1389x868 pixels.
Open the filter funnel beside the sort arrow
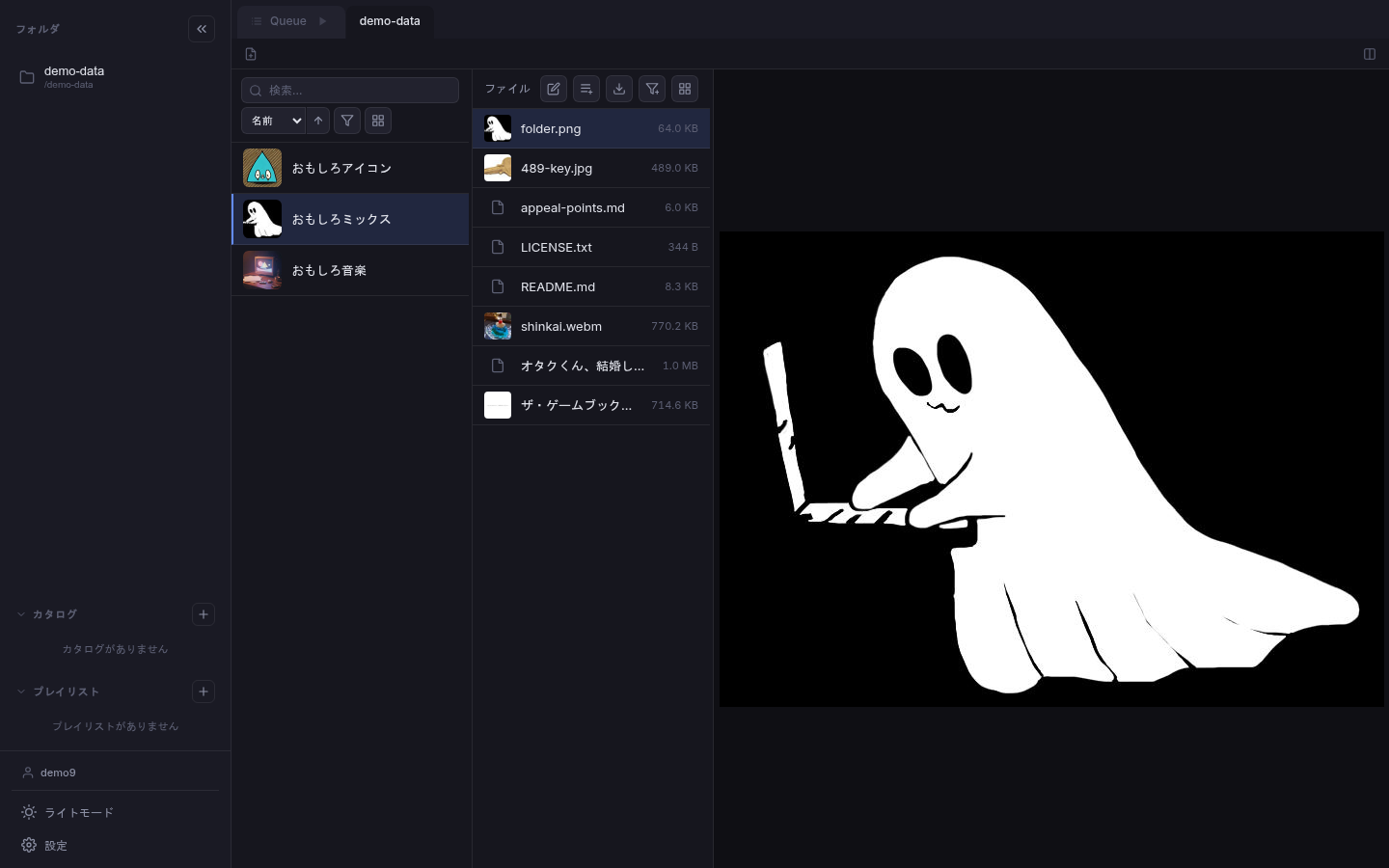click(x=347, y=121)
